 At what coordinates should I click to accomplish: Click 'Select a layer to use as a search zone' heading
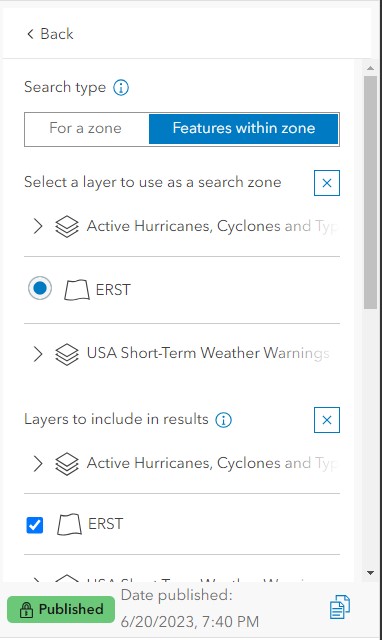pos(153,182)
